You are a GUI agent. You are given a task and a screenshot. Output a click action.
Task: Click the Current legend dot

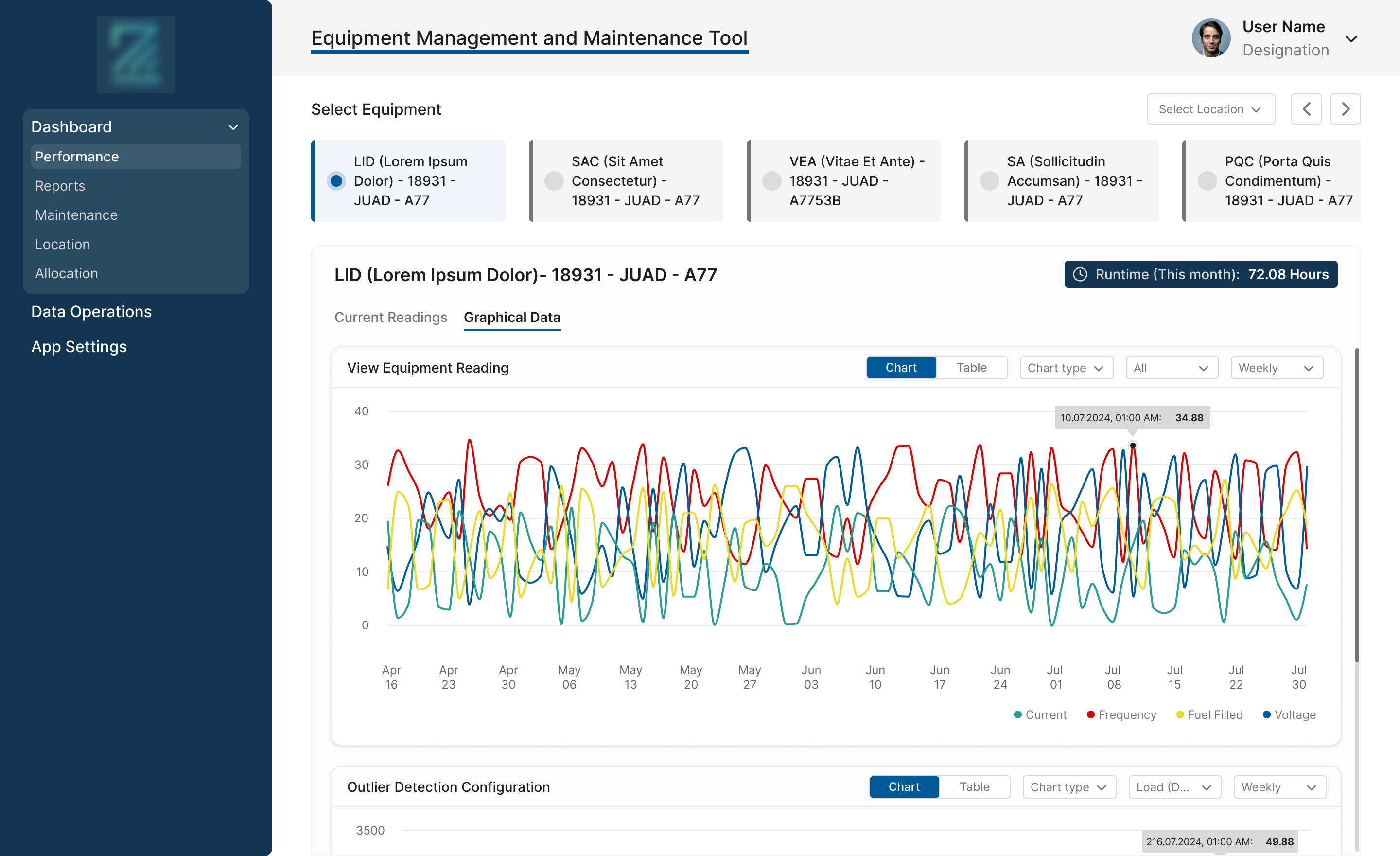coord(1017,714)
